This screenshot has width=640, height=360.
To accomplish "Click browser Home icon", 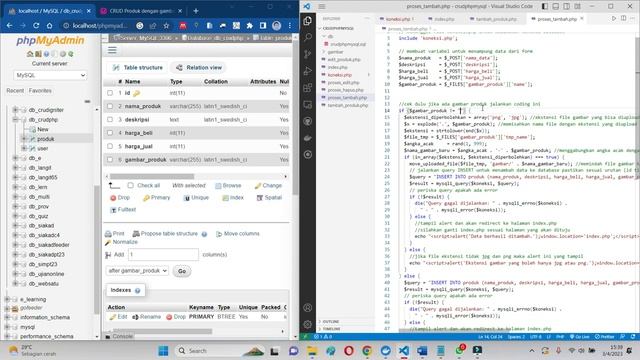I will coord(49,25).
